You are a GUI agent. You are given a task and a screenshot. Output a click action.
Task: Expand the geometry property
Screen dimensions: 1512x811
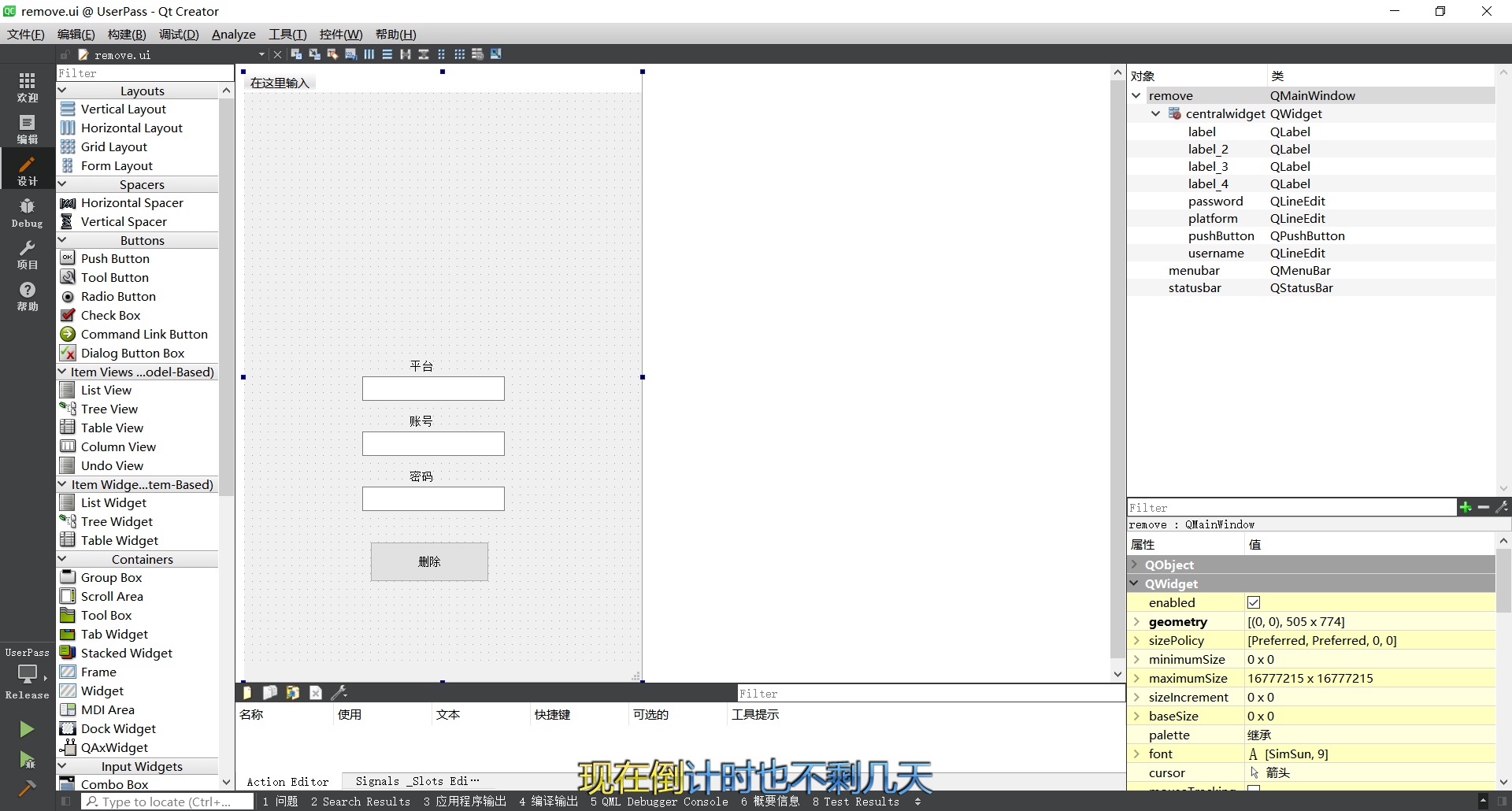(x=1136, y=621)
